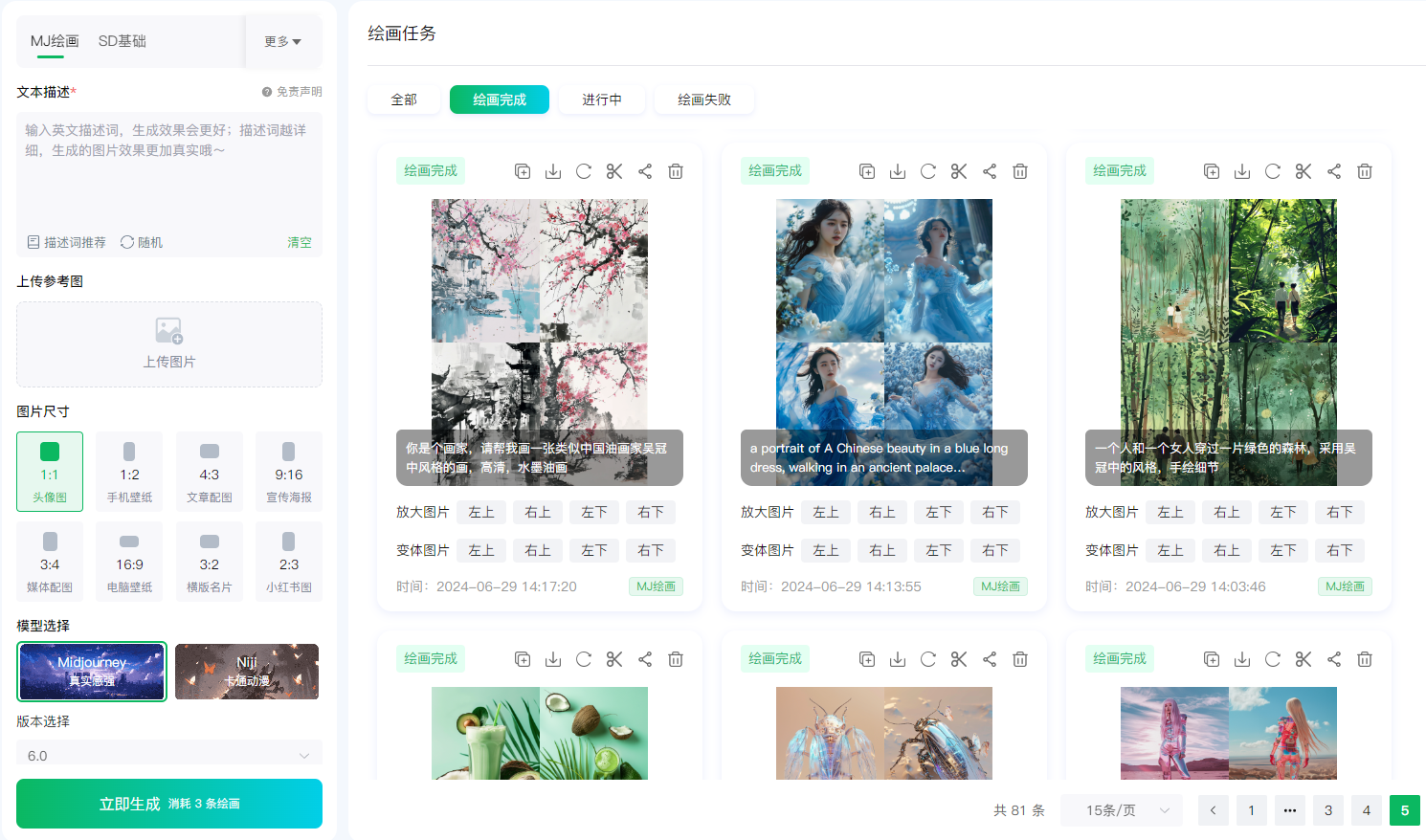Select the 9:16 宣传海报 size
Viewport: 1426px width, 840px height.
(x=289, y=472)
